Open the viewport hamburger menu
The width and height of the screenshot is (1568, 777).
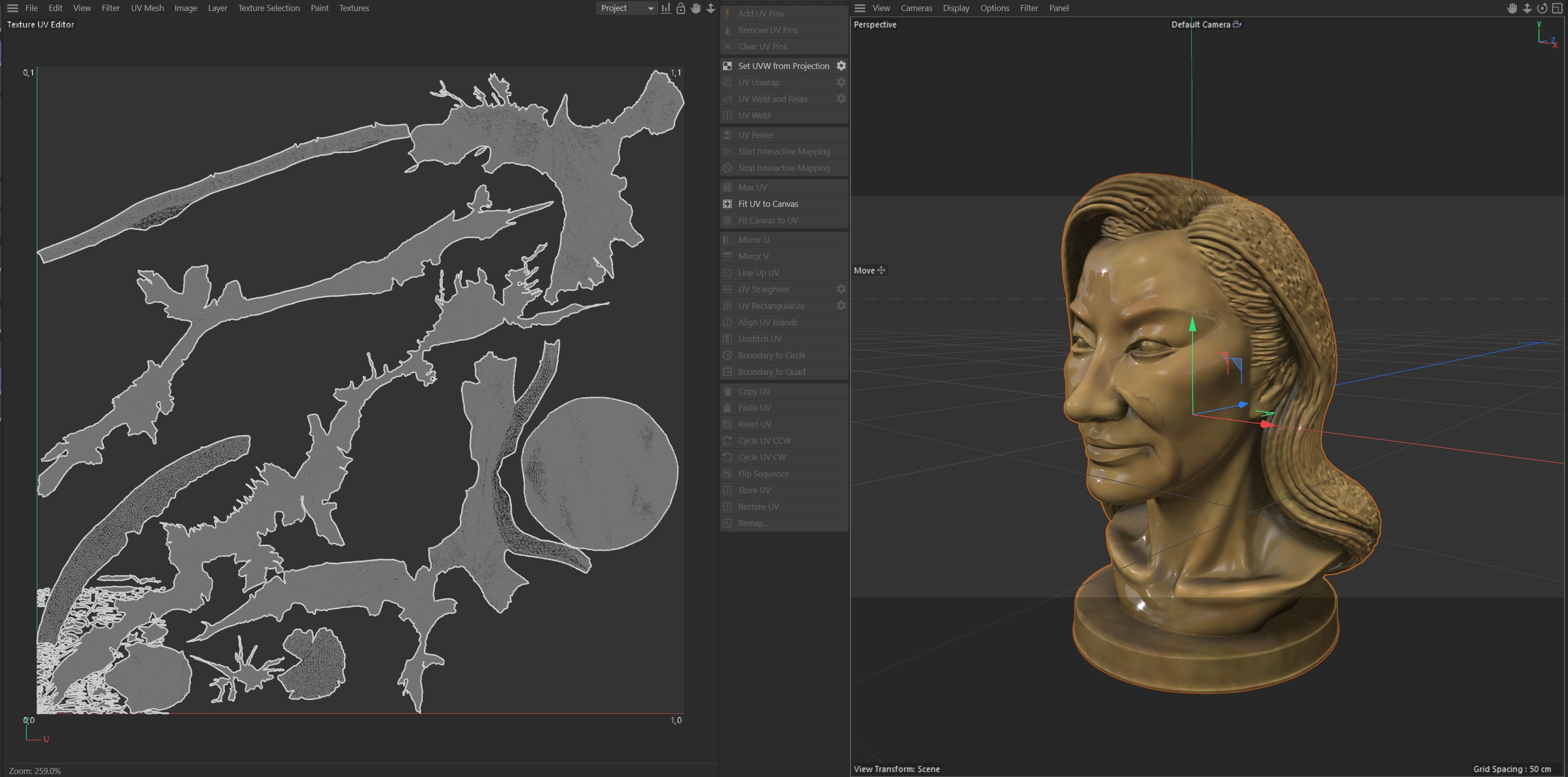859,8
